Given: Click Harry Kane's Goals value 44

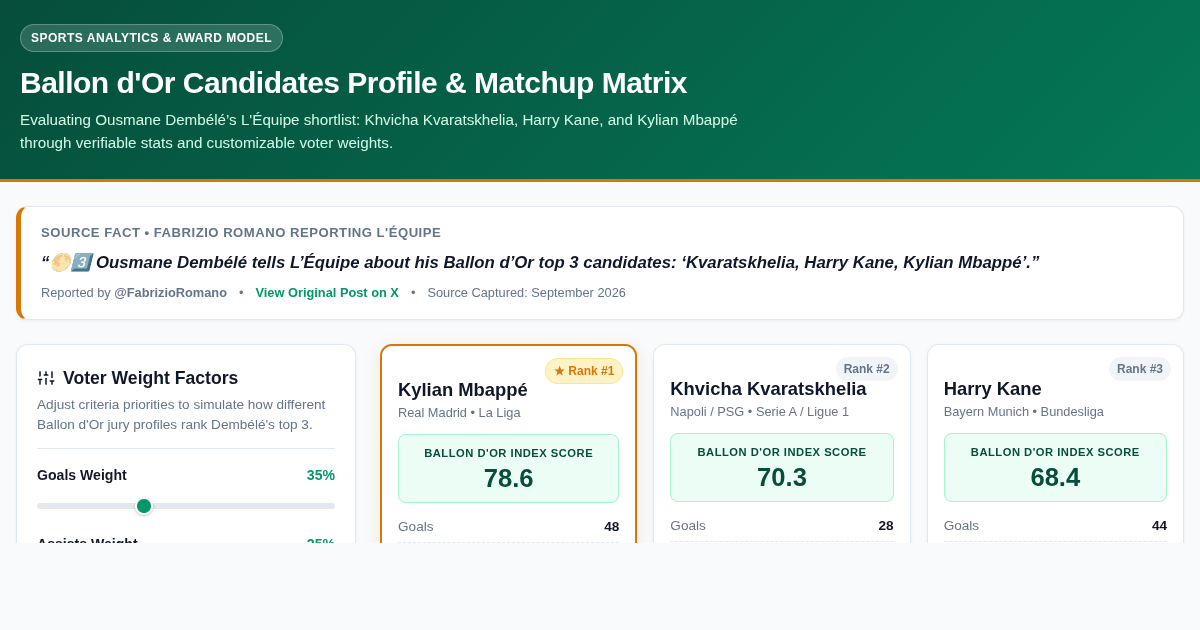Looking at the screenshot, I should [x=1159, y=525].
